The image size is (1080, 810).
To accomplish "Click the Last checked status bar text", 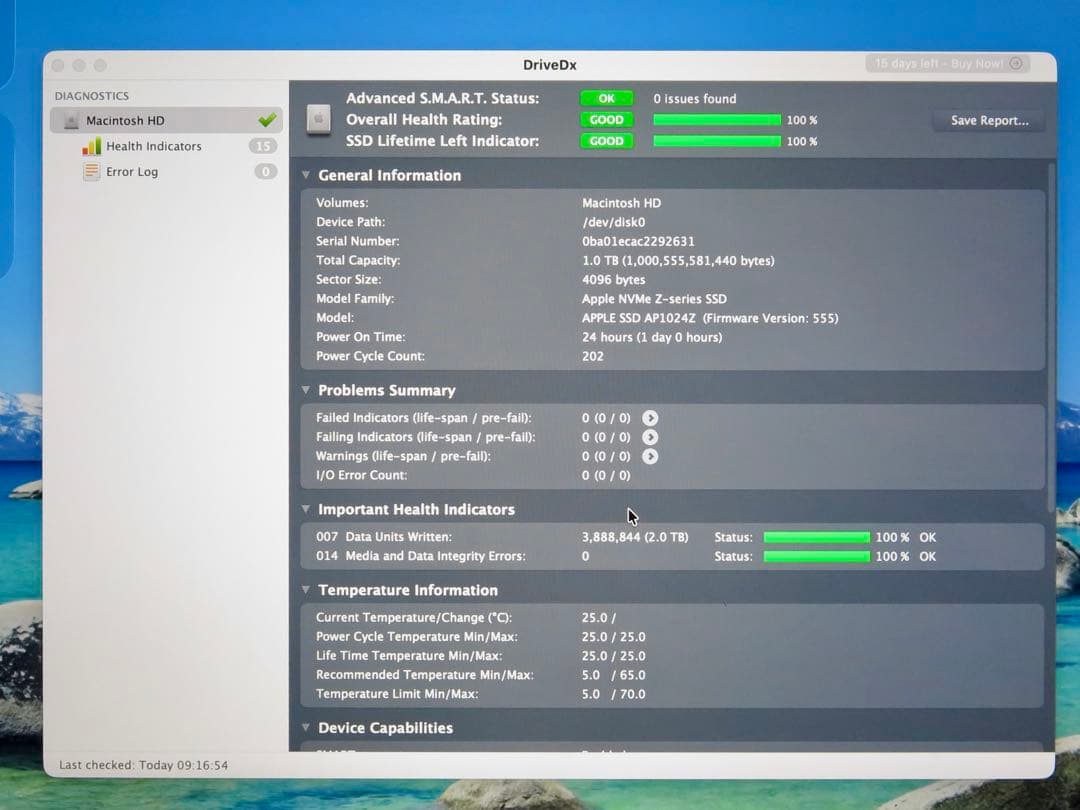I will click(x=143, y=765).
